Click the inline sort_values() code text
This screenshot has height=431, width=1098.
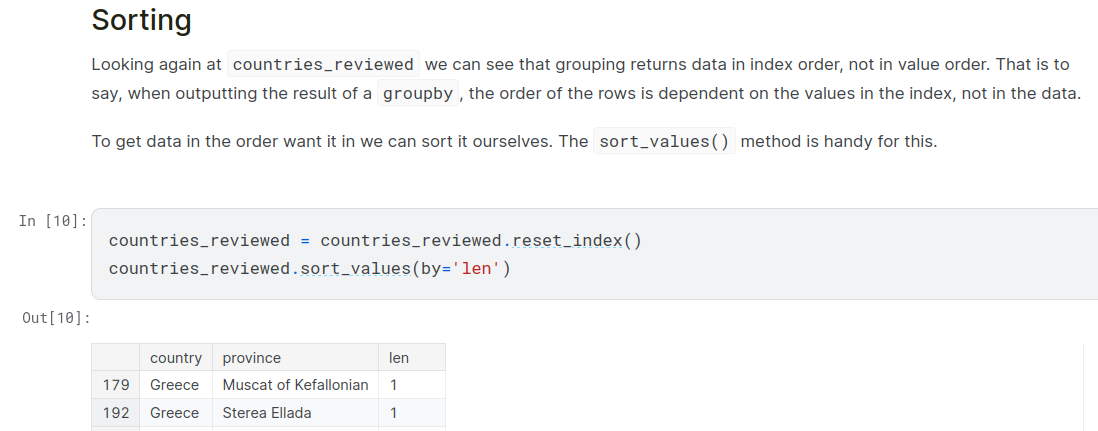pyautogui.click(x=664, y=141)
